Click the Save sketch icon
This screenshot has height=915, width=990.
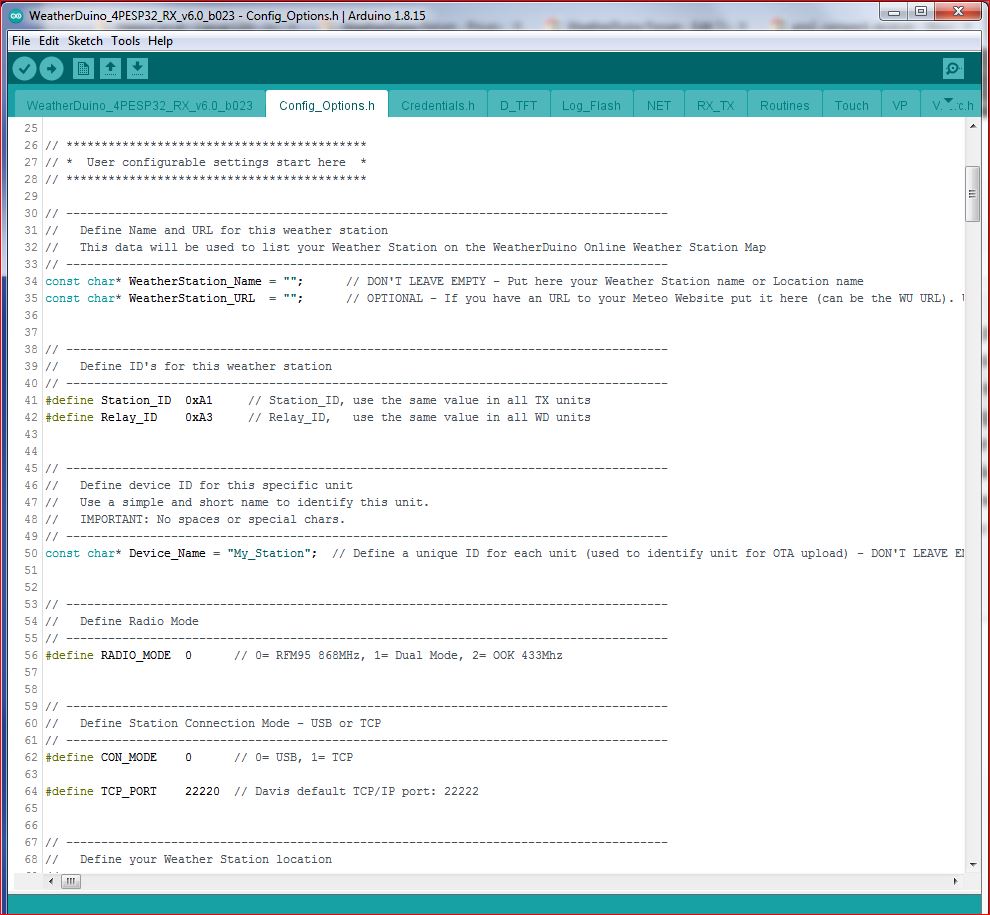pos(138,68)
